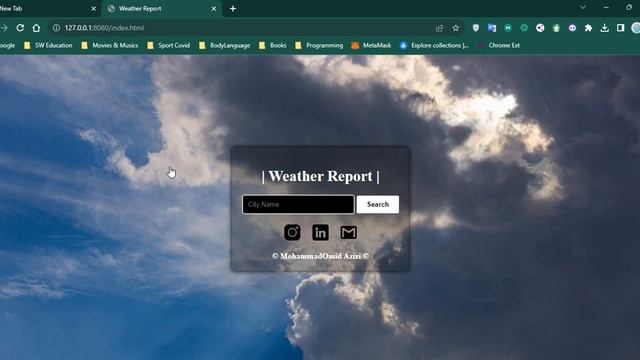Open SW Education bookmark folder
Image resolution: width=640 pixels, height=360 pixels.
tap(48, 45)
